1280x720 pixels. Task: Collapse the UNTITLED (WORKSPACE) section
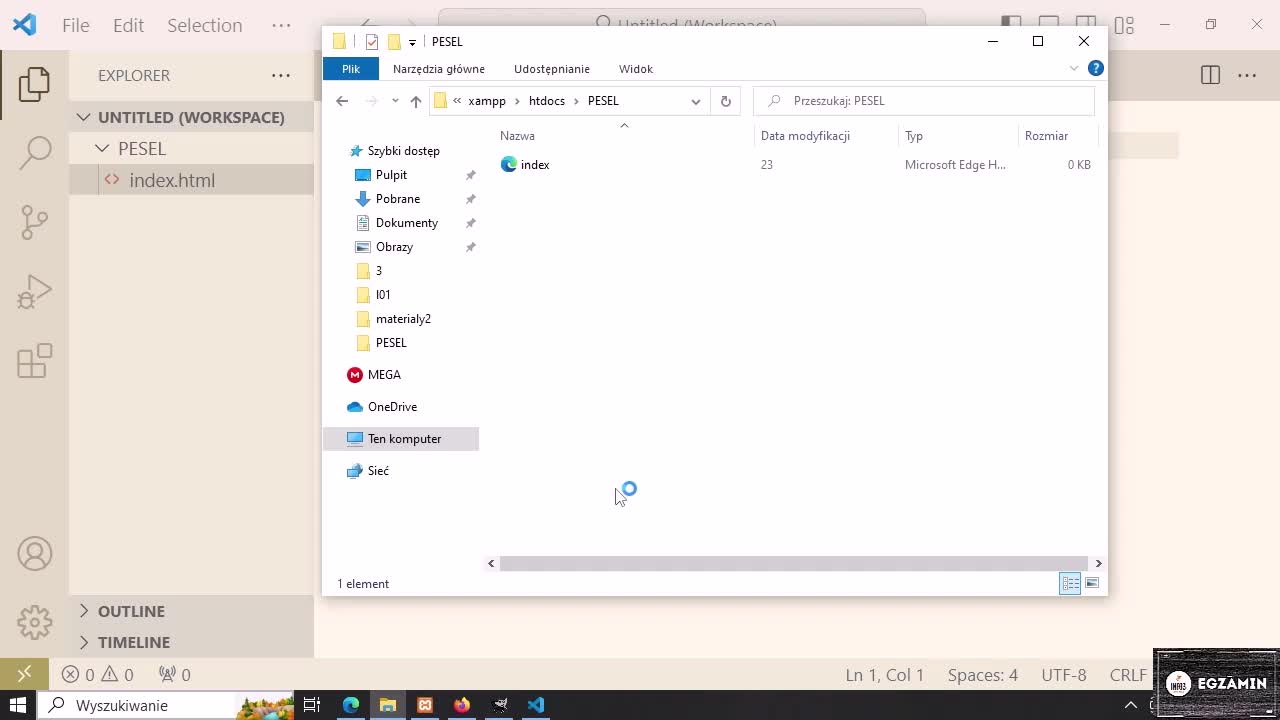tap(191, 117)
